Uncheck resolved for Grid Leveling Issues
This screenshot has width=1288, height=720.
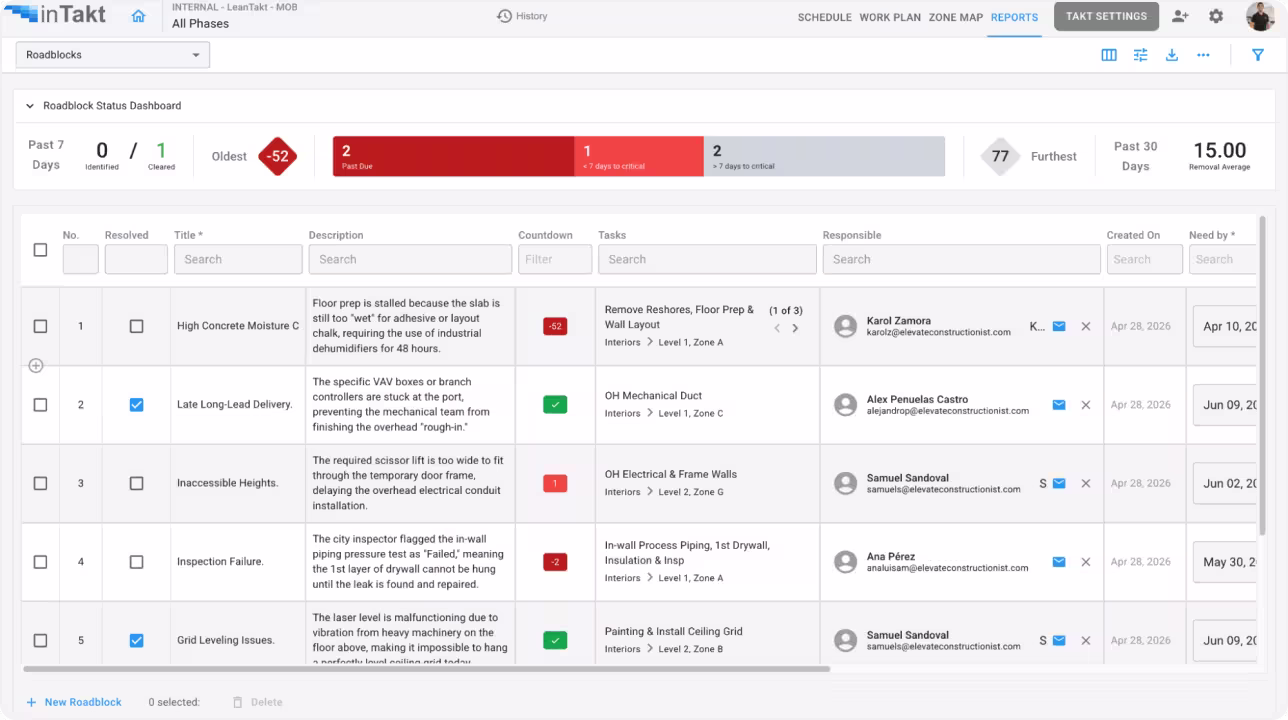[x=136, y=640]
